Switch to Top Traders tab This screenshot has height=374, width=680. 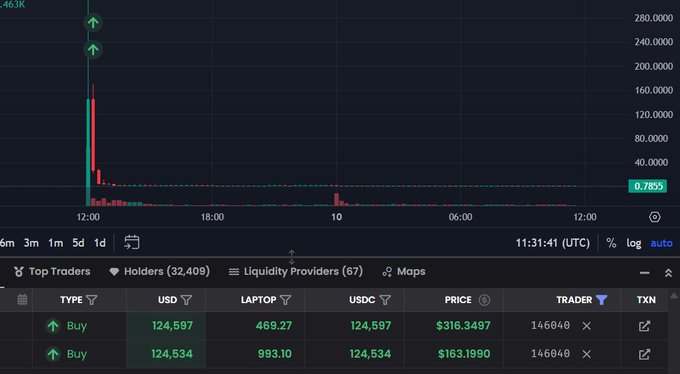point(52,272)
